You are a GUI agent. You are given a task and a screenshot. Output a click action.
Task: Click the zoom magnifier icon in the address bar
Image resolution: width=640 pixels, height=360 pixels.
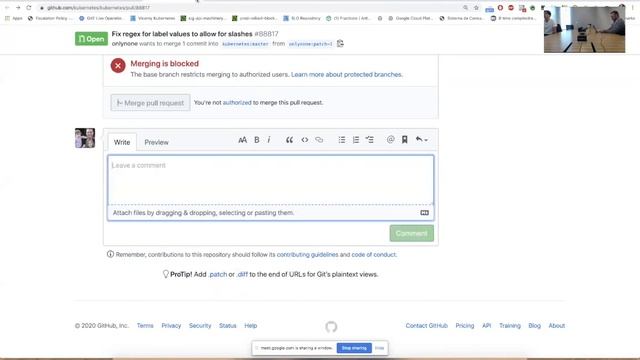(465, 8)
